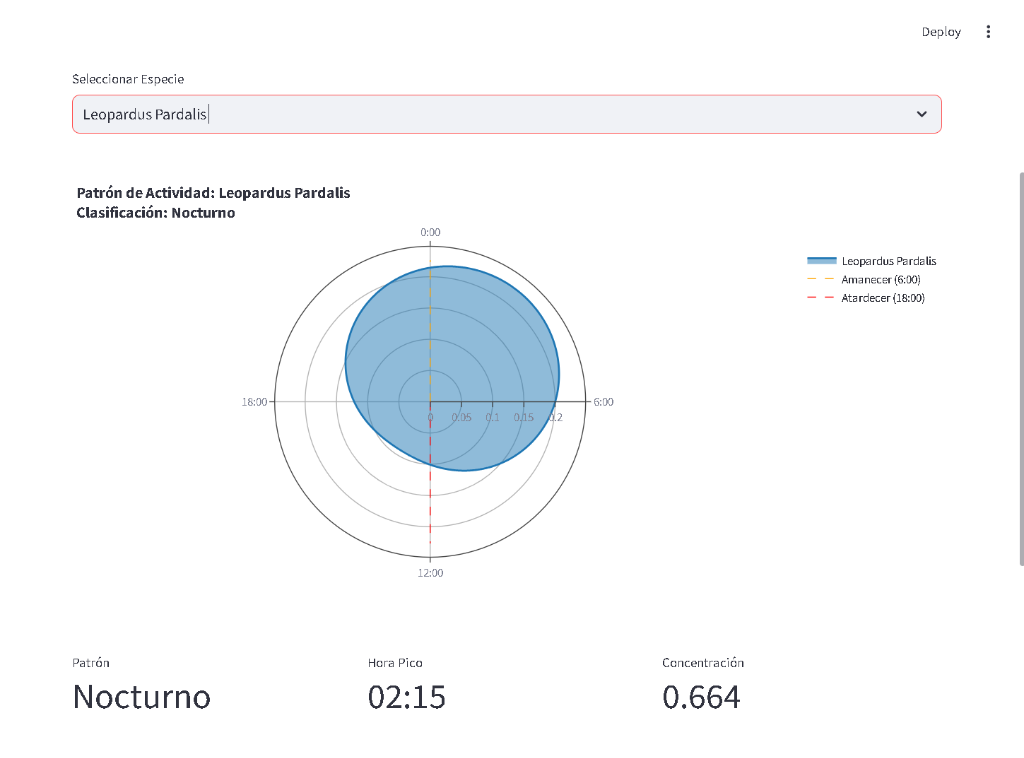Click the blue Leopardus Pardalis legend swatch

(x=820, y=261)
